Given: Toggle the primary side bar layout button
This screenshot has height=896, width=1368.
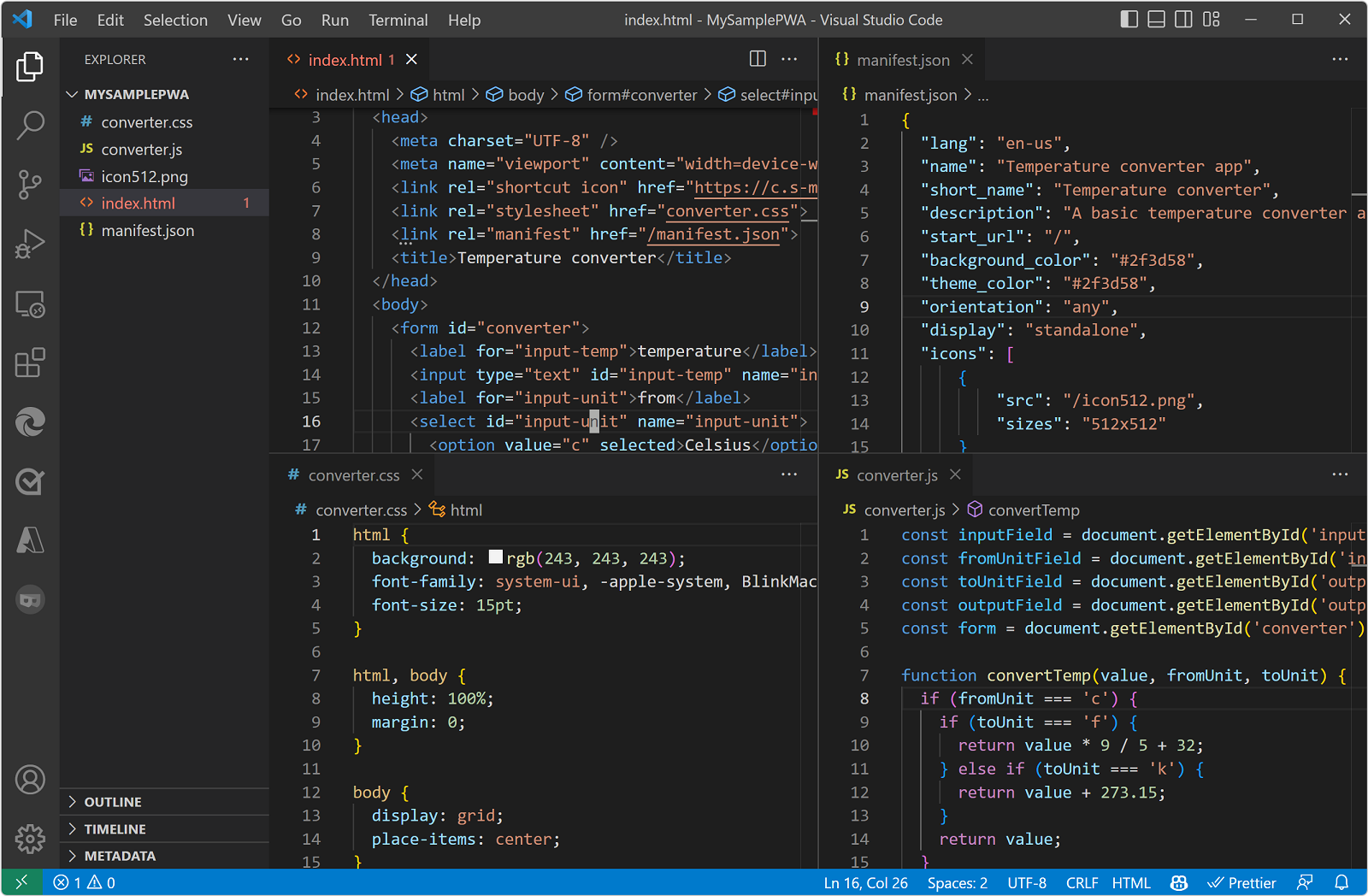Looking at the screenshot, I should (1129, 20).
